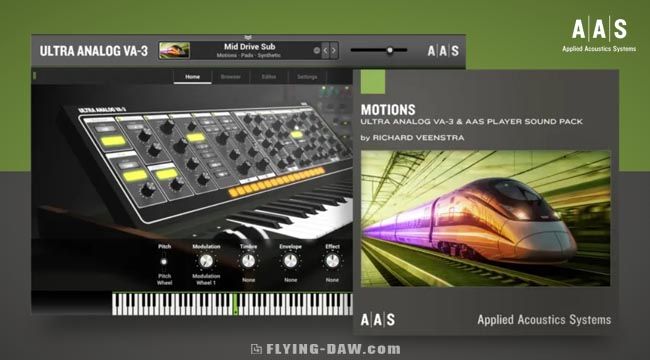This screenshot has height=360, width=650.
Task: Switch to the Browser tab
Action: 230,77
